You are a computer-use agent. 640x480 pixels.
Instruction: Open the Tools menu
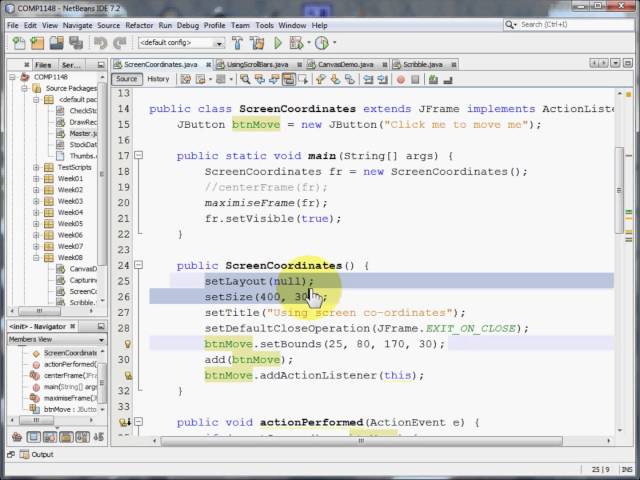[x=264, y=25]
